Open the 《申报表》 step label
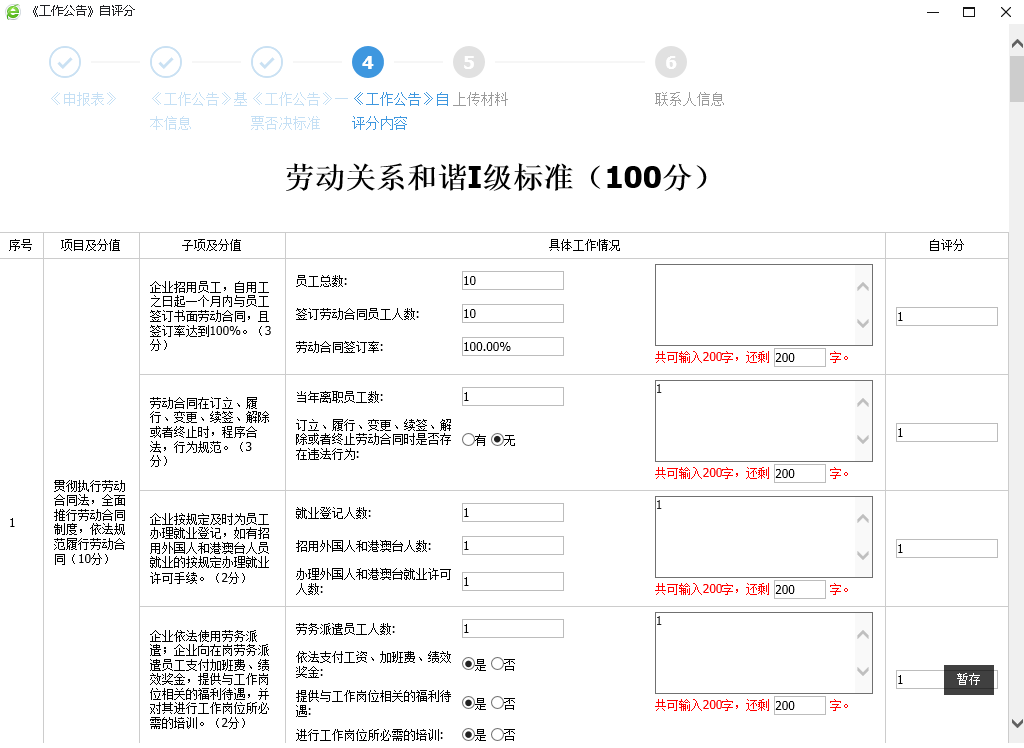Screen dimensions: 1024x748 tap(83, 99)
